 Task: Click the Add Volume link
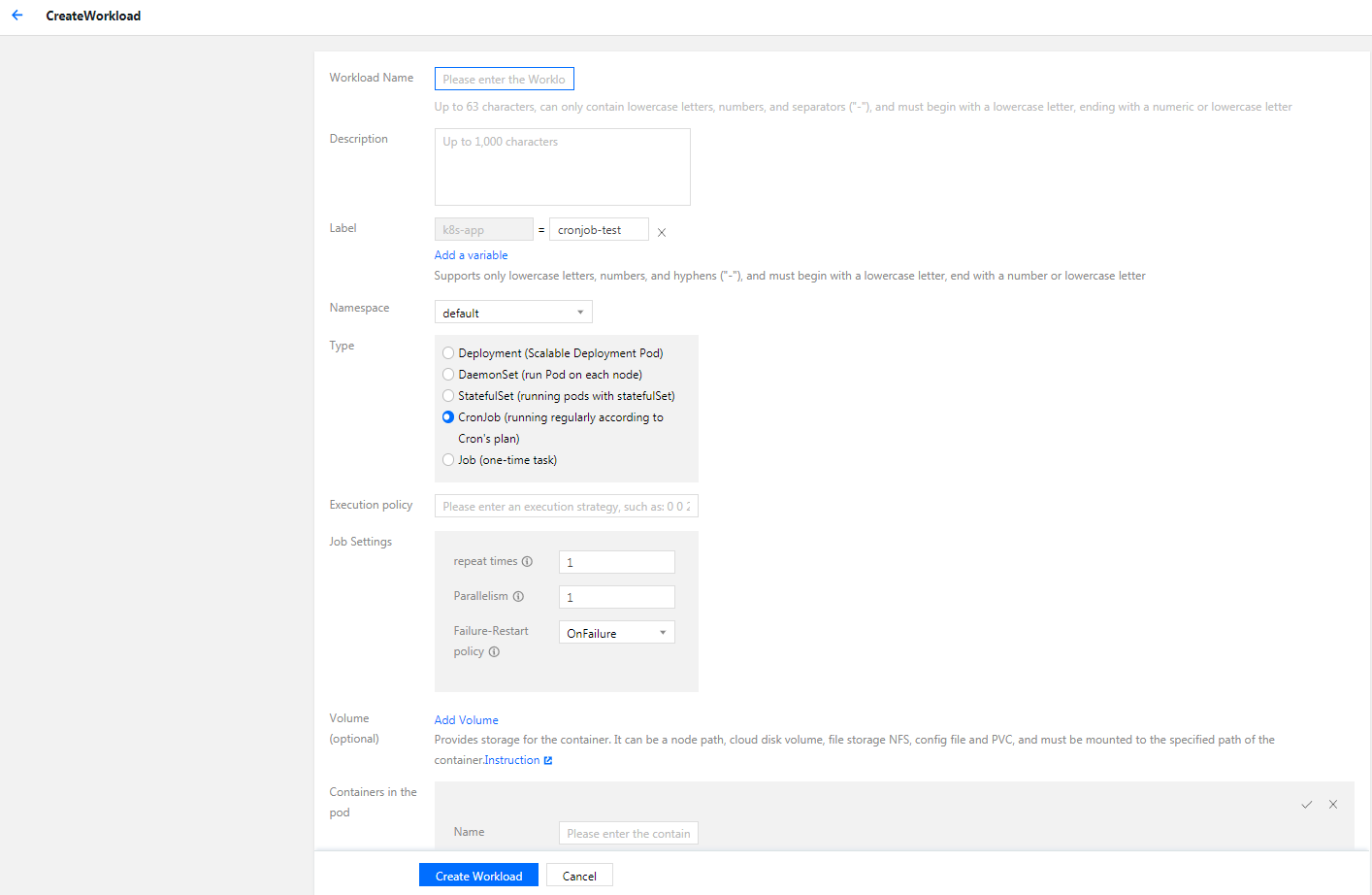click(466, 720)
